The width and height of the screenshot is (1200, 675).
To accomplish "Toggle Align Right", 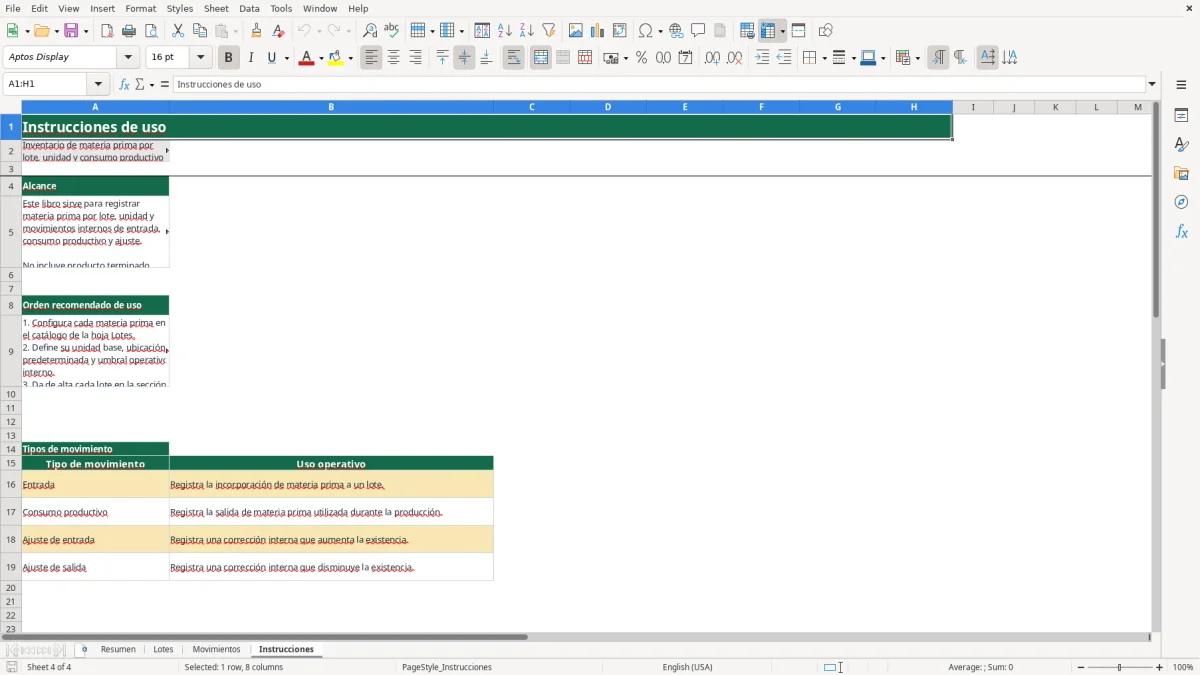I will pos(416,58).
